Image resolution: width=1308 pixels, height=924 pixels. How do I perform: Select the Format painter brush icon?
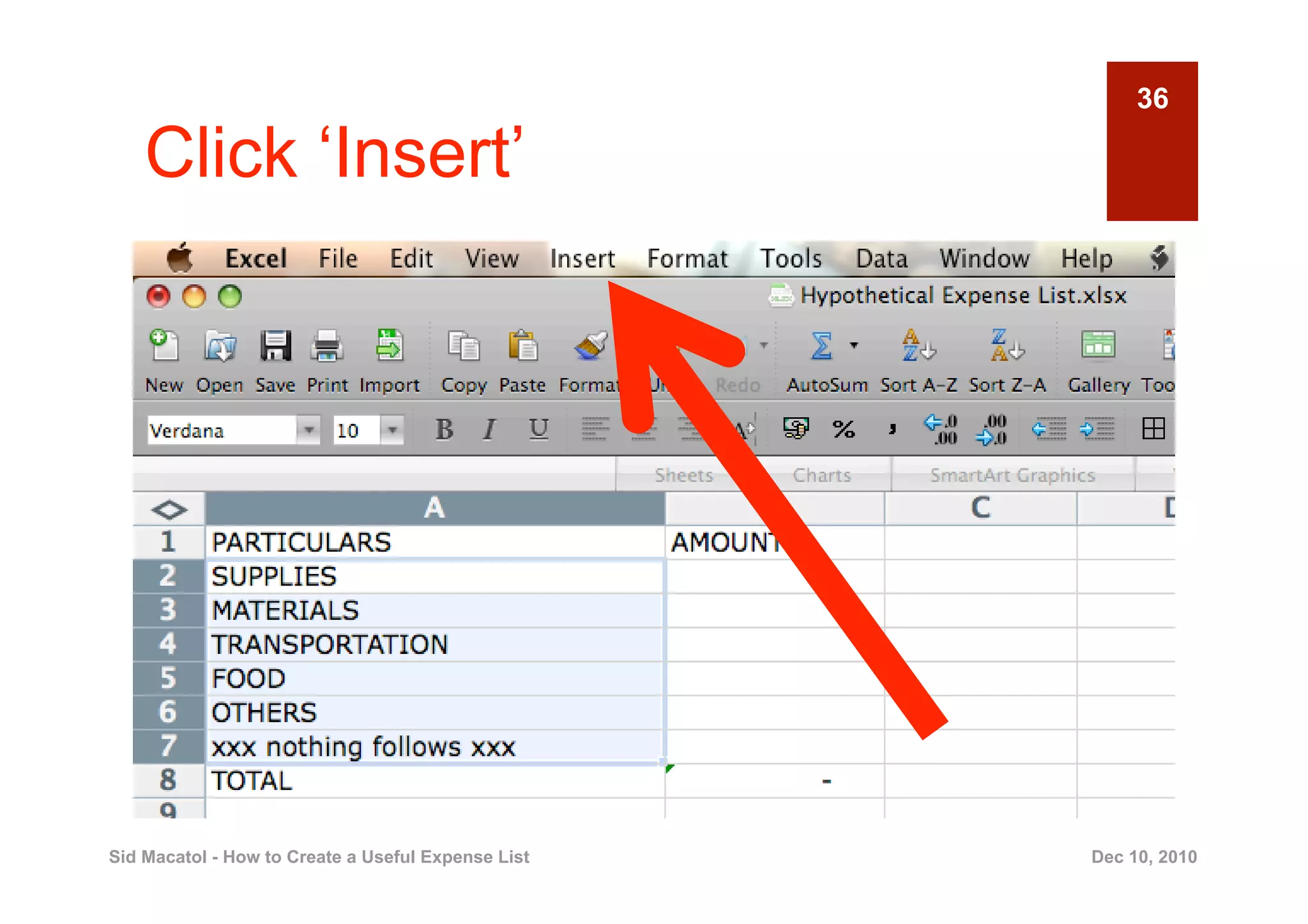click(x=591, y=346)
